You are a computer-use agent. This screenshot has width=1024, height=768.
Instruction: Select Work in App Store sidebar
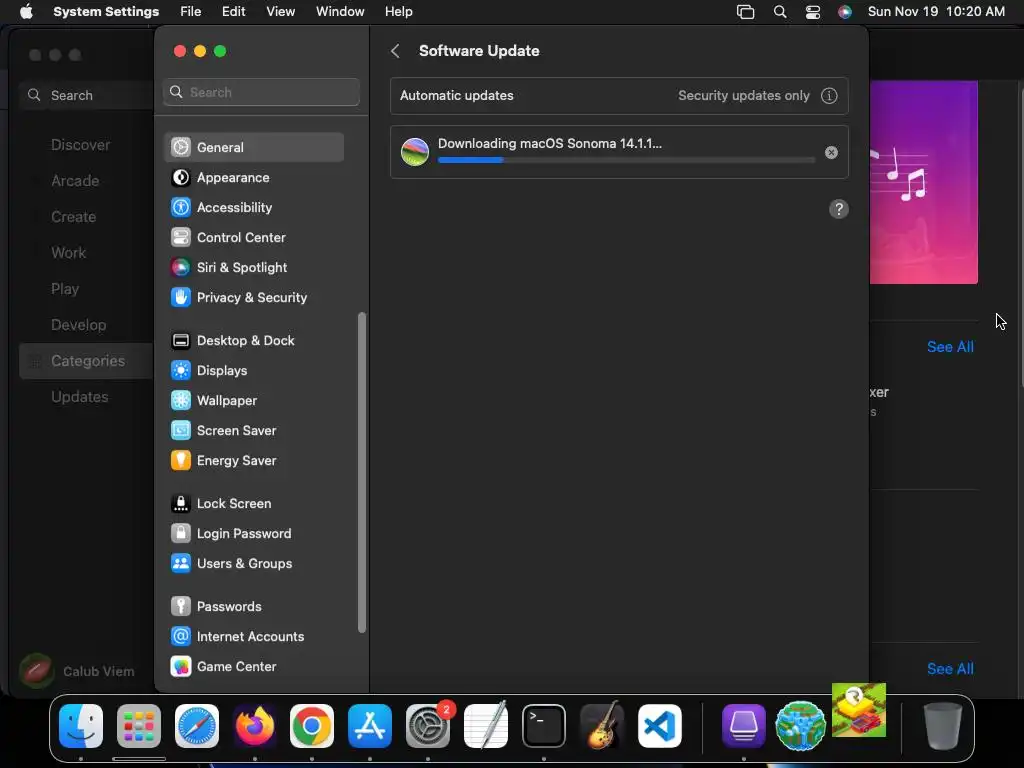coord(69,253)
